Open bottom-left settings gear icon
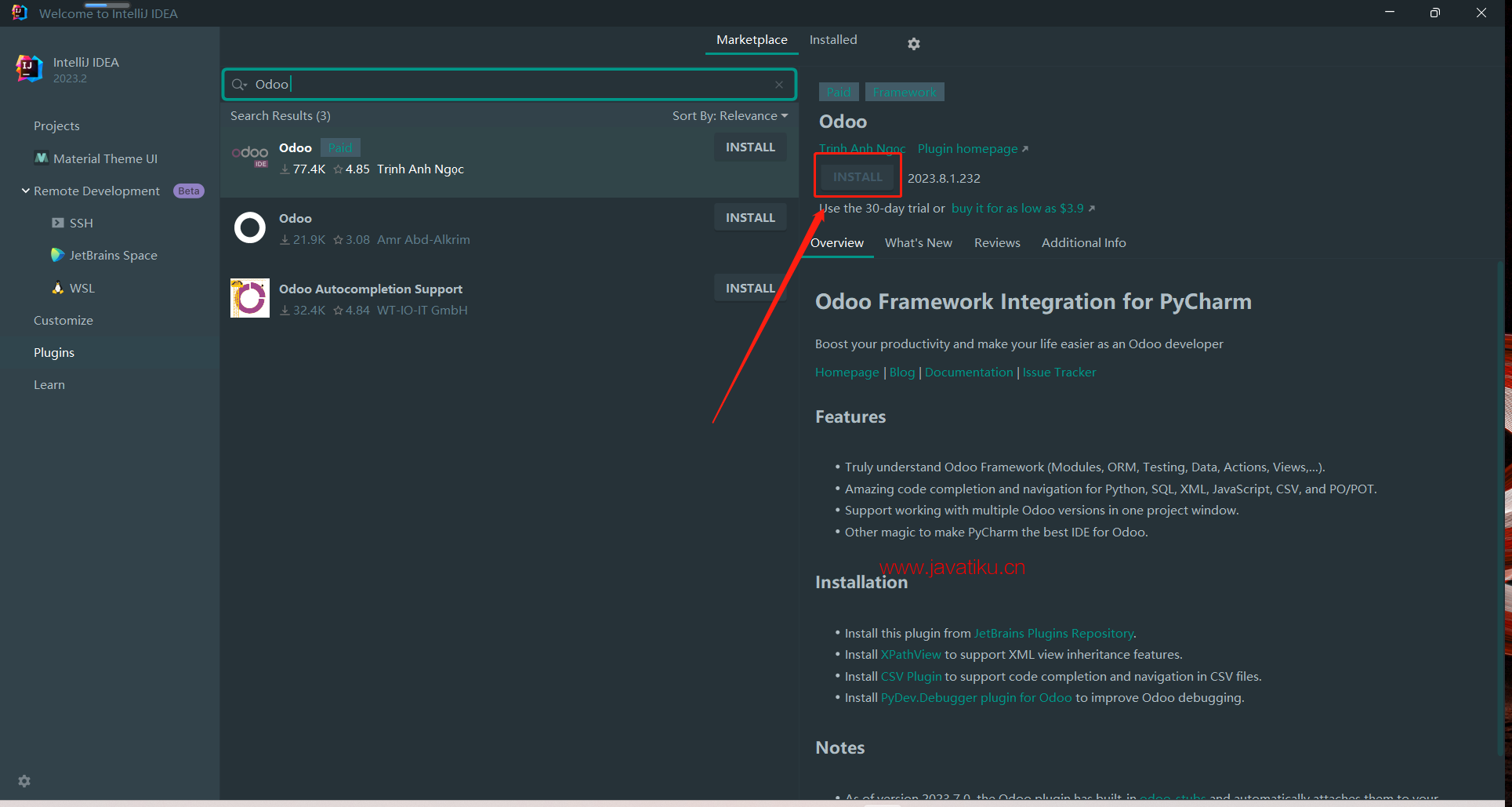Viewport: 1512px width, 807px height. (x=24, y=781)
